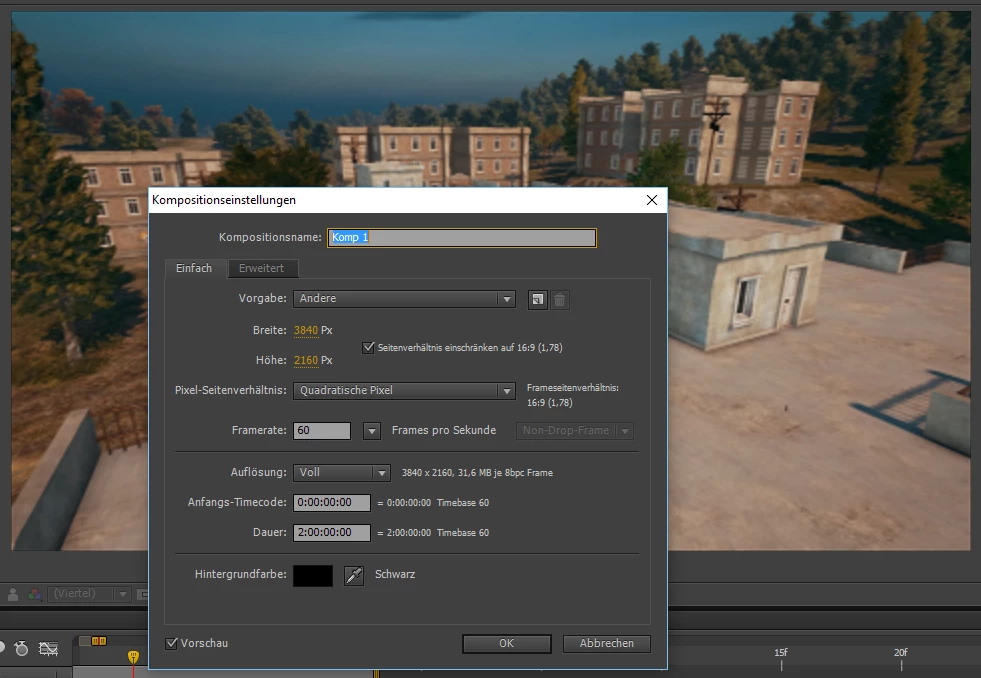The height and width of the screenshot is (678, 981).
Task: Click the trash icon to delete preset
Action: pos(560,300)
